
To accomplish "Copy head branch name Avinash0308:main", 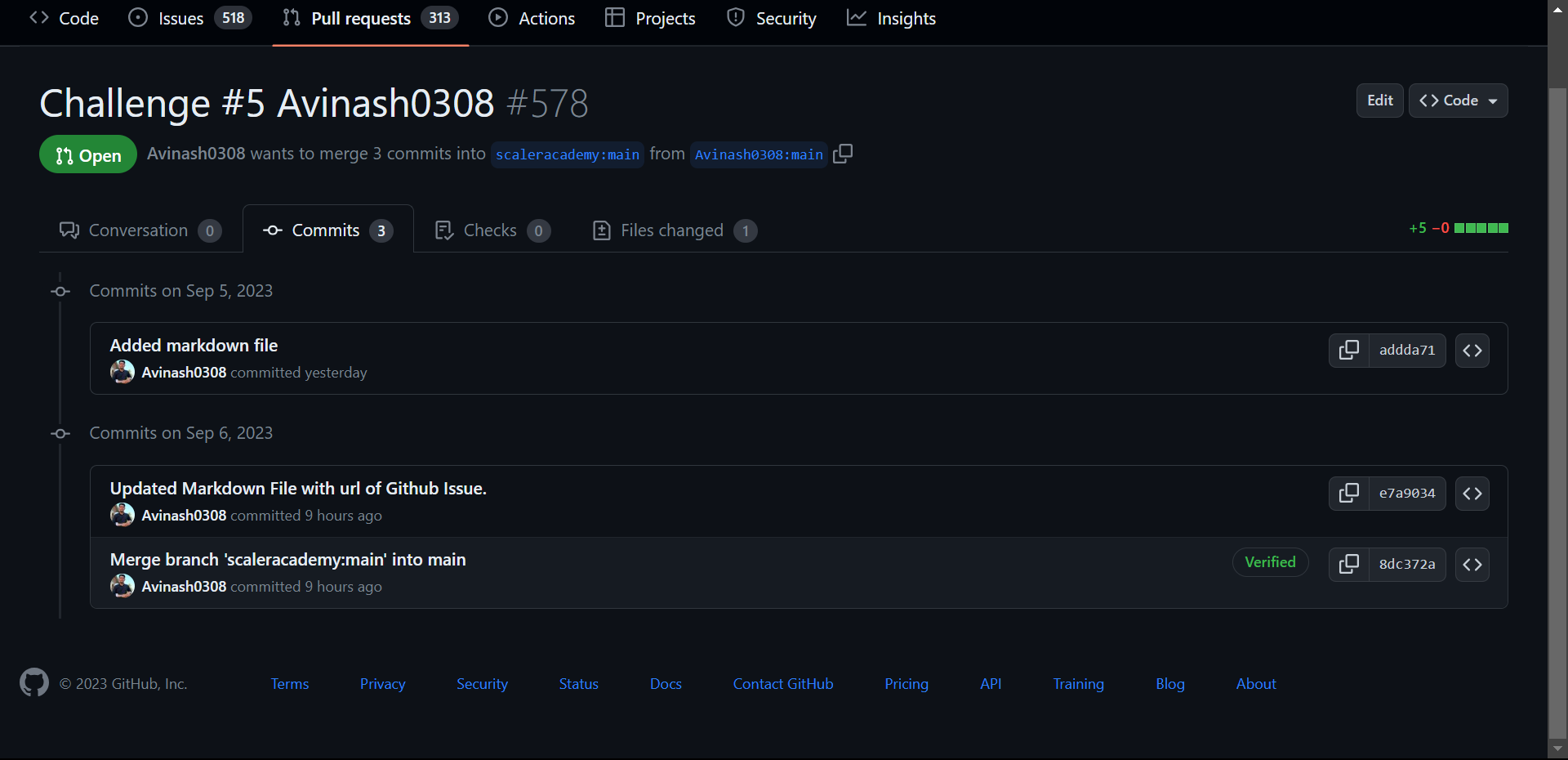I will tap(843, 154).
